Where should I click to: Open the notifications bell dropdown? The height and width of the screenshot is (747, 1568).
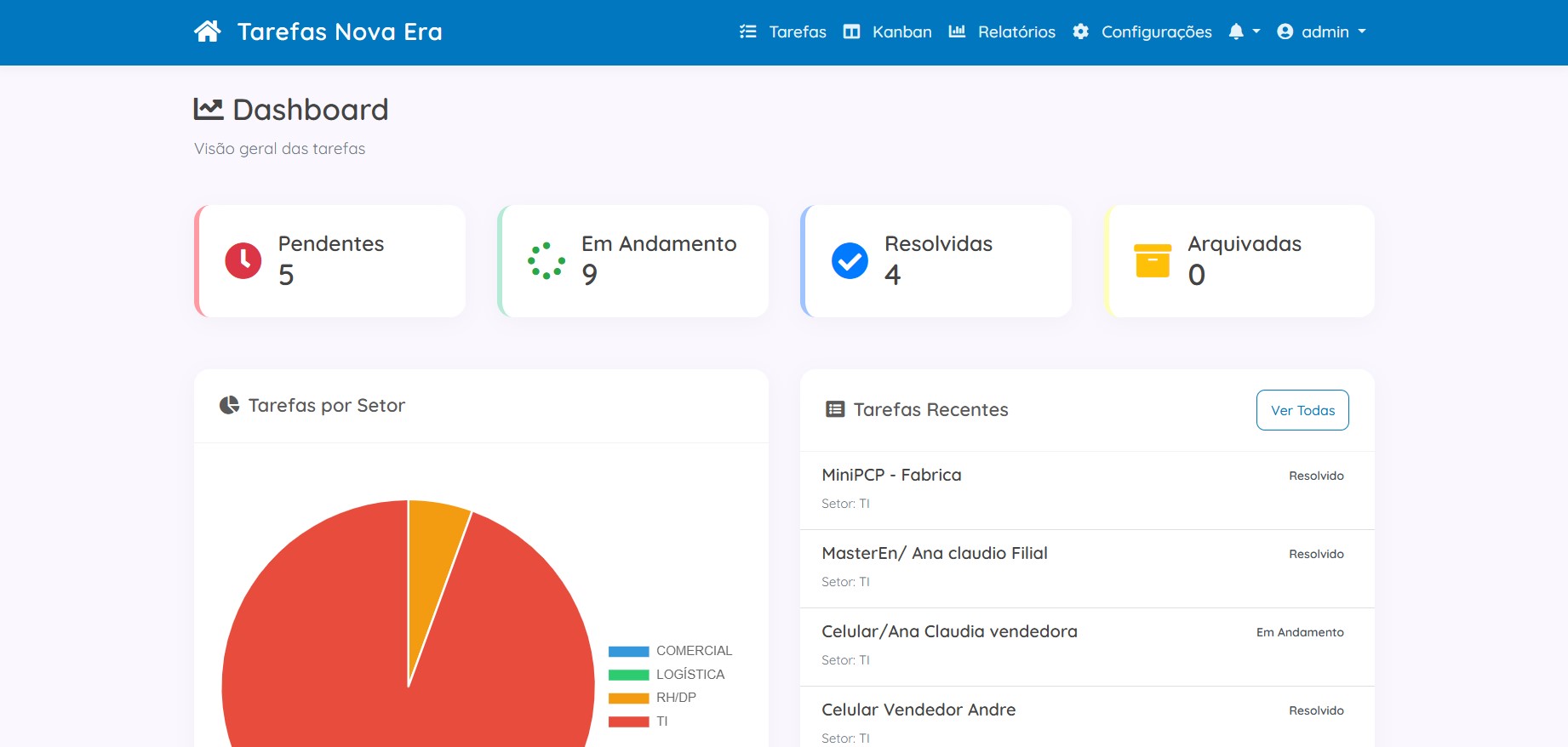tap(1244, 31)
